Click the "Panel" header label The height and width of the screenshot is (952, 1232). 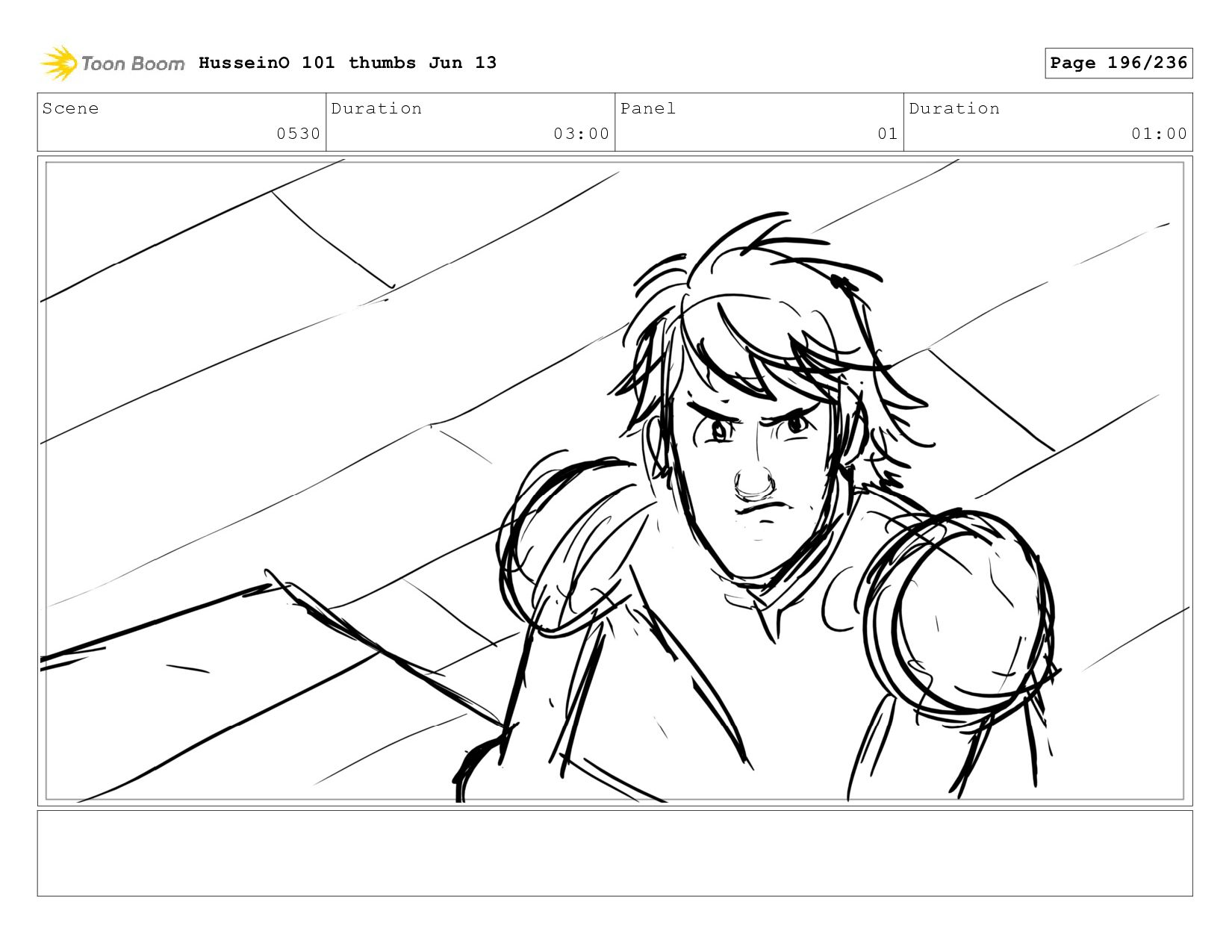coord(648,108)
